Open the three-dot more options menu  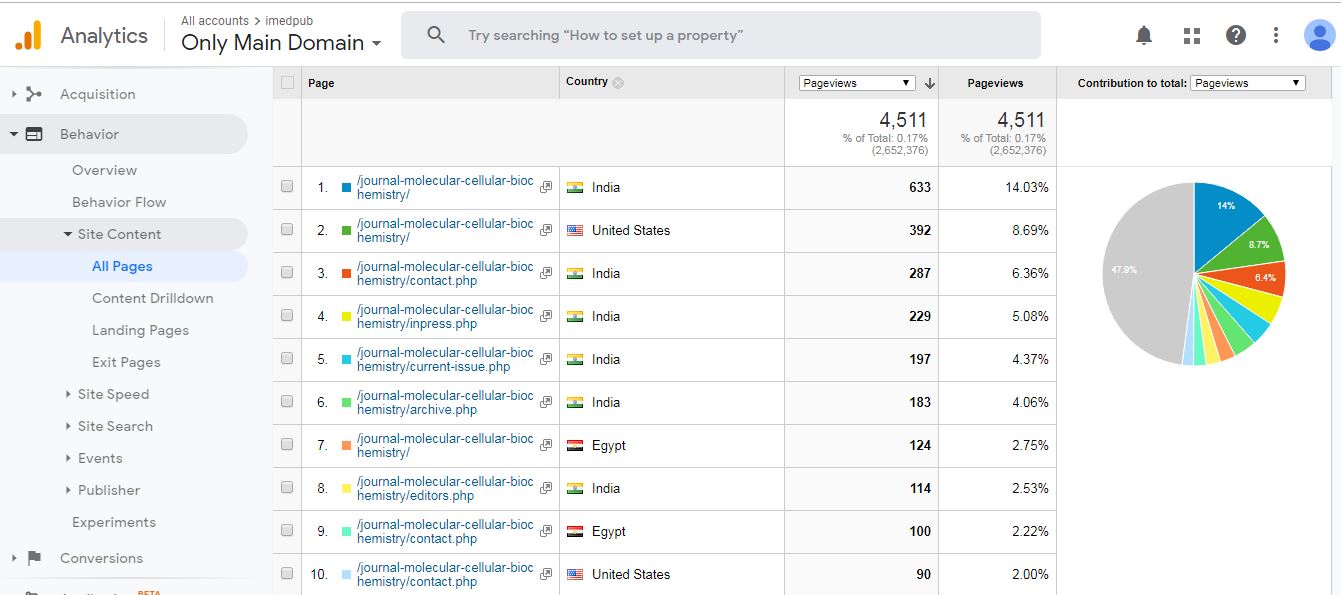point(1276,36)
